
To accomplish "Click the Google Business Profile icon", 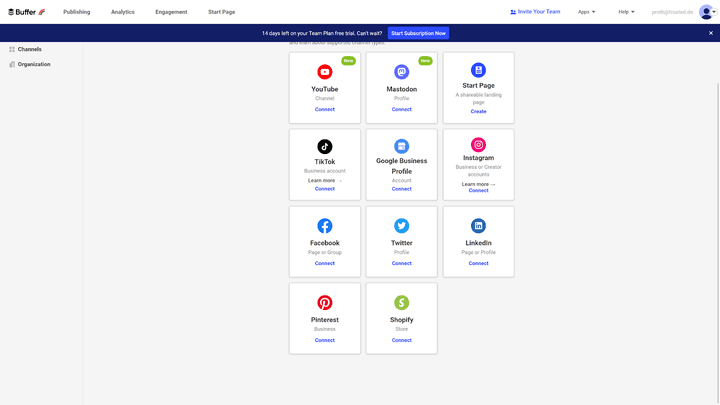I will click(x=401, y=146).
